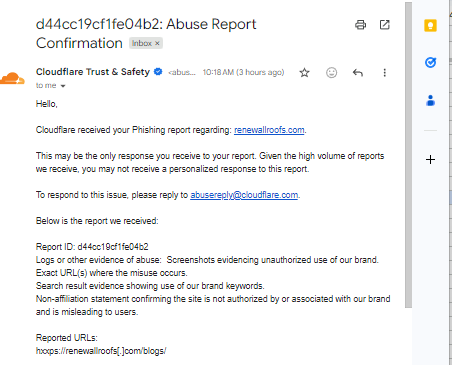
Task: Print this email using the printer icon
Action: pos(360,25)
